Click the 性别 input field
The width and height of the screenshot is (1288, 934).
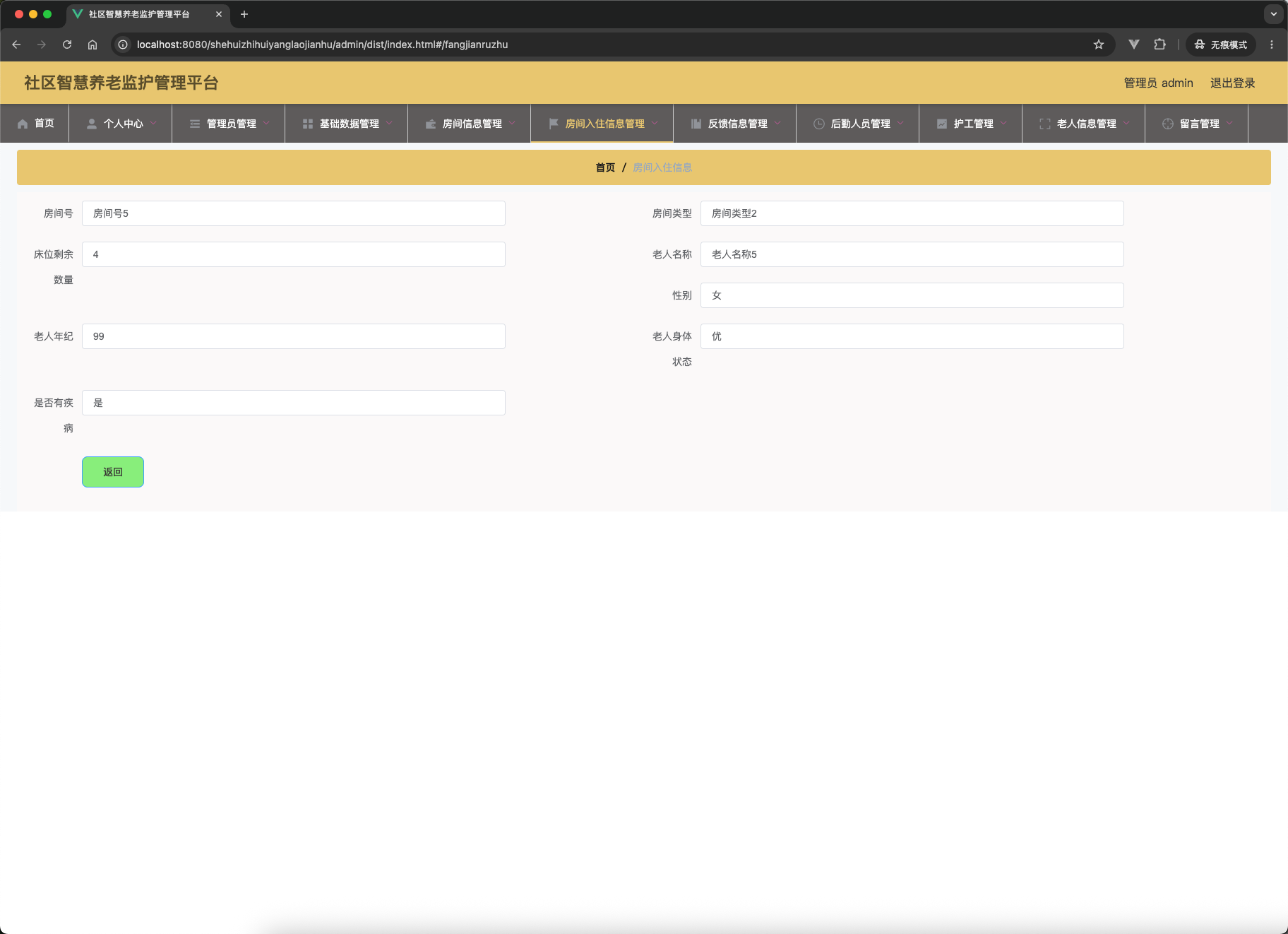912,295
